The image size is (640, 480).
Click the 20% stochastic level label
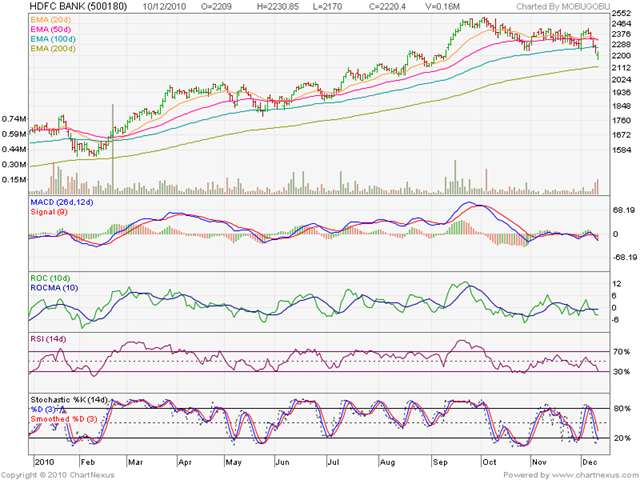pos(622,438)
